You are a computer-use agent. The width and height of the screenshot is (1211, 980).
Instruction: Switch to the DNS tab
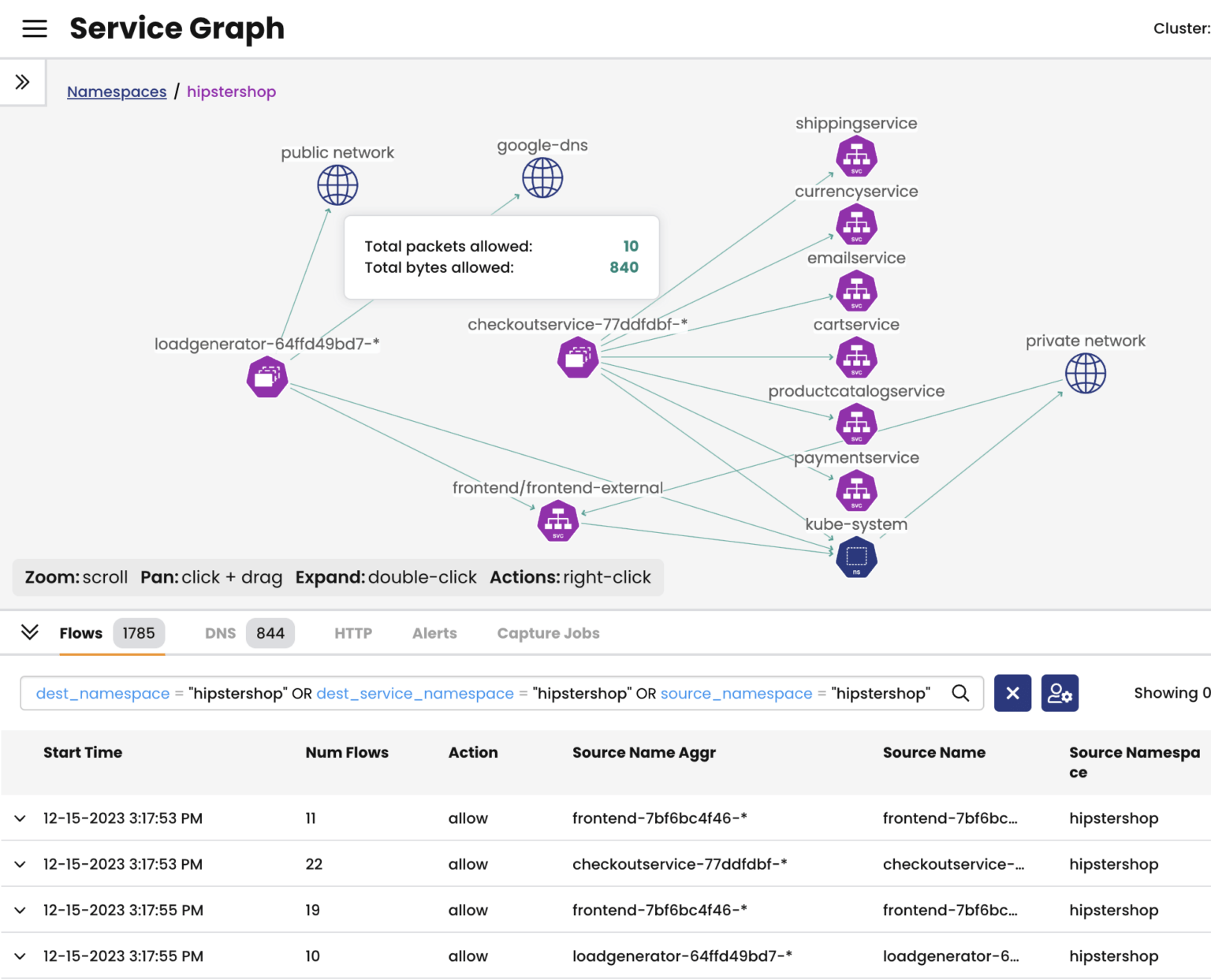[x=249, y=633]
